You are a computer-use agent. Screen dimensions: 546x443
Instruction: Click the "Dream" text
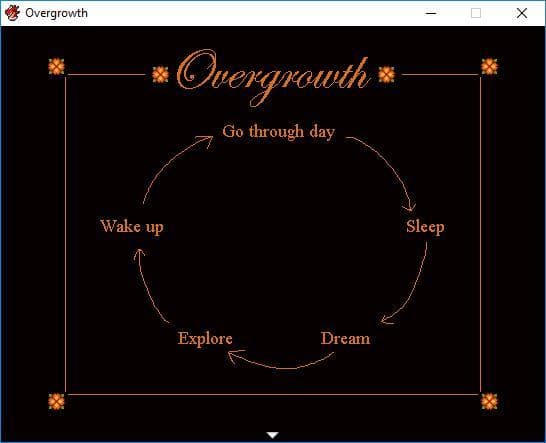[345, 338]
